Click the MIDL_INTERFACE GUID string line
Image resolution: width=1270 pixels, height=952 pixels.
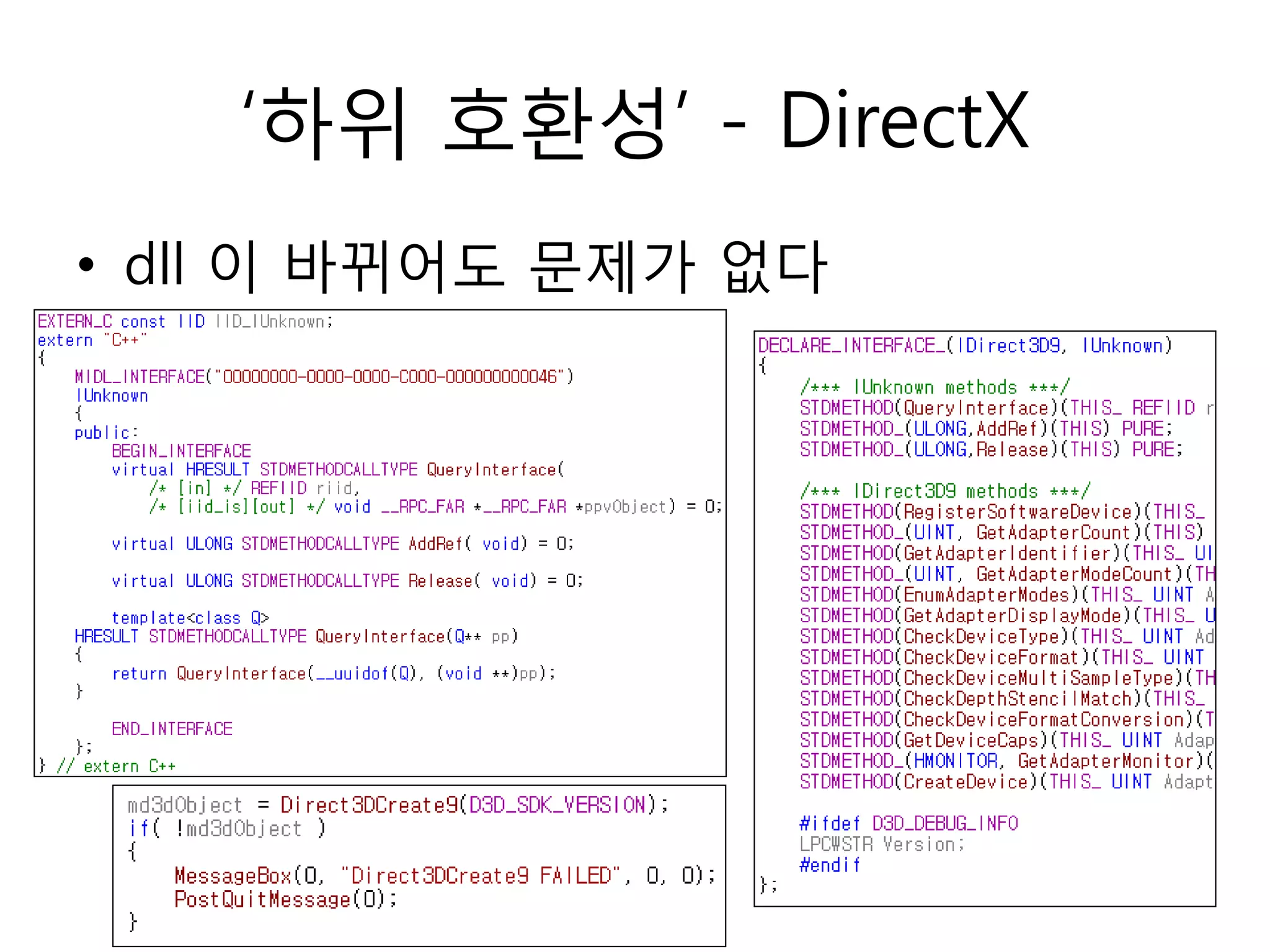[x=324, y=377]
